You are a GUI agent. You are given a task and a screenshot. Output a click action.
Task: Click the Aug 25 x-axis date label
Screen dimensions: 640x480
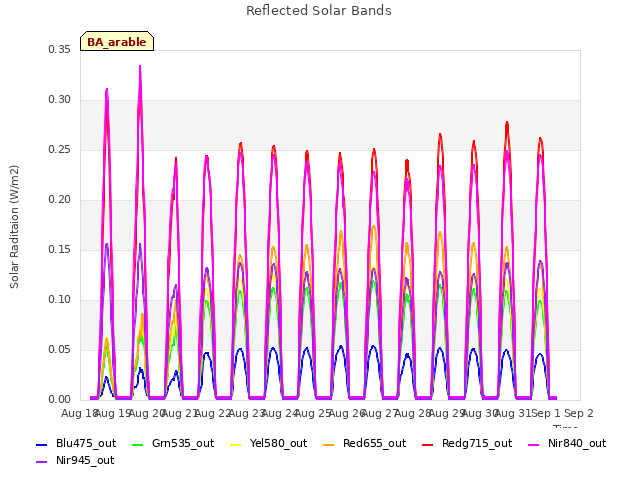pos(313,413)
